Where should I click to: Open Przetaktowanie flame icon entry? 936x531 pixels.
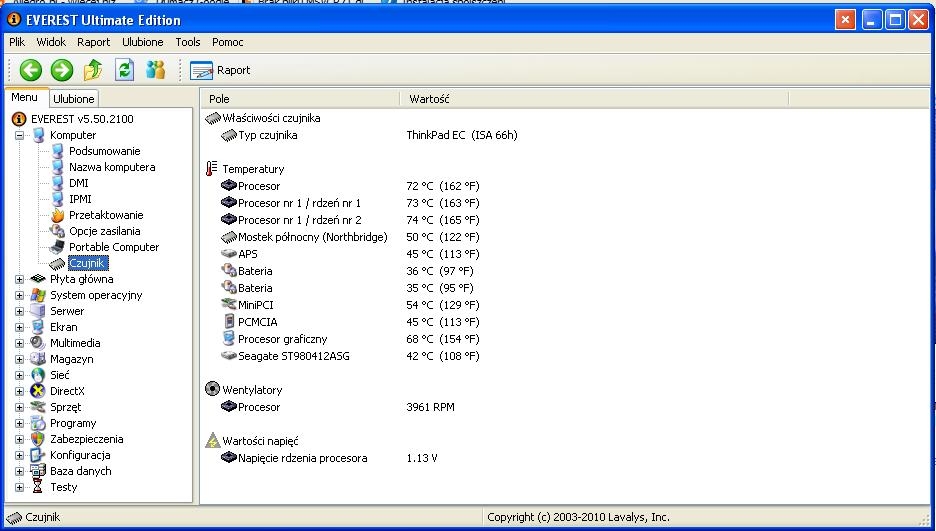[57, 215]
